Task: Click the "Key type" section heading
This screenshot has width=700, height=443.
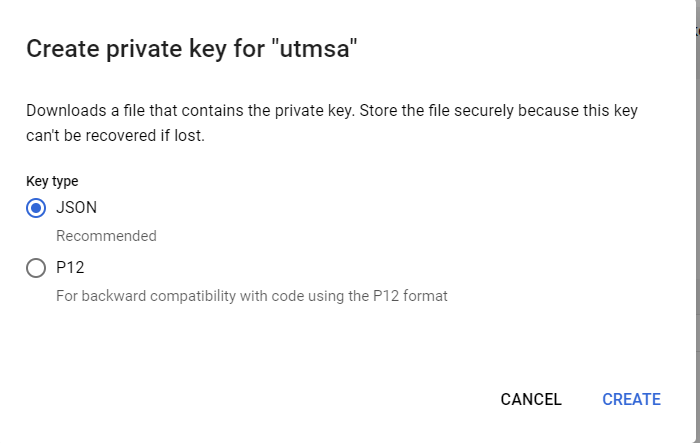Action: click(x=52, y=181)
